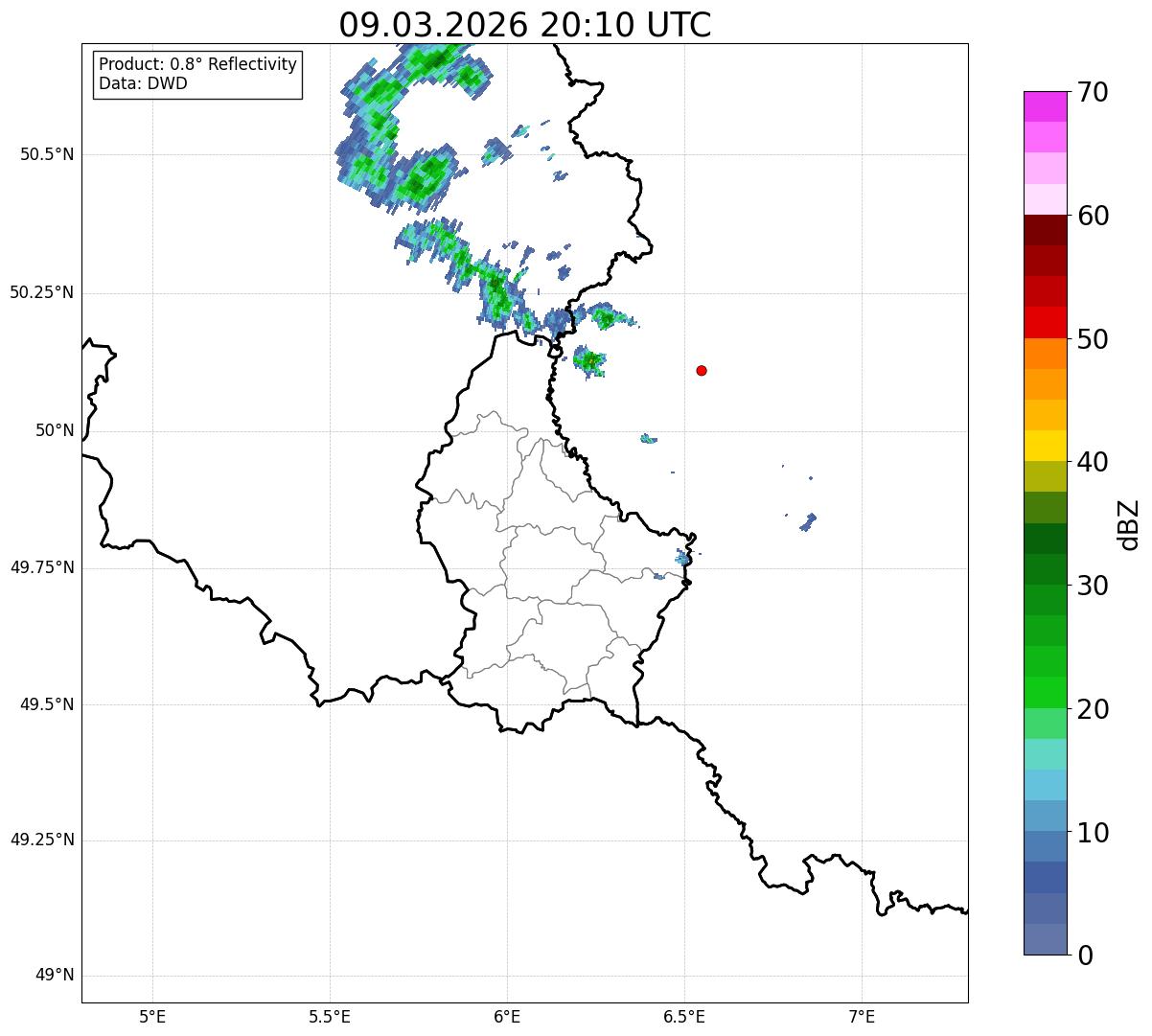Click the orange colorbar swatch just below 50
1152x1036 pixels.
point(1045,354)
